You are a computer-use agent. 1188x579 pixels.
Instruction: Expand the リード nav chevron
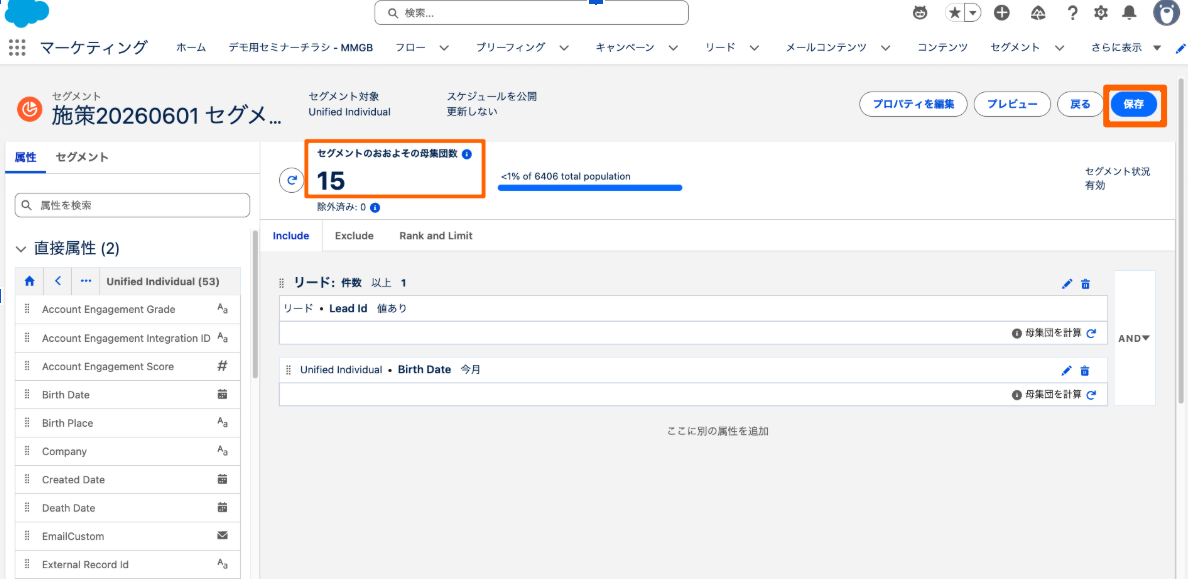click(755, 48)
